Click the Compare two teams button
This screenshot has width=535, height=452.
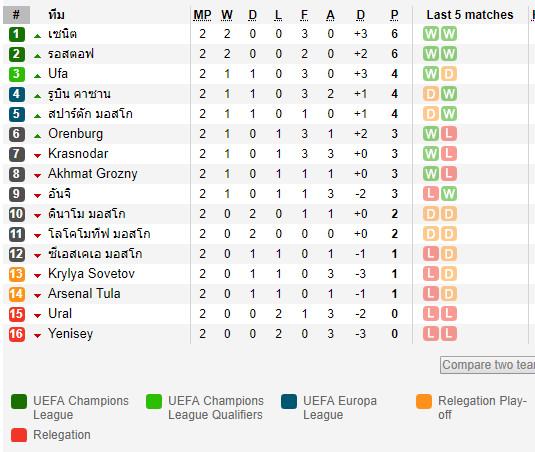click(488, 365)
